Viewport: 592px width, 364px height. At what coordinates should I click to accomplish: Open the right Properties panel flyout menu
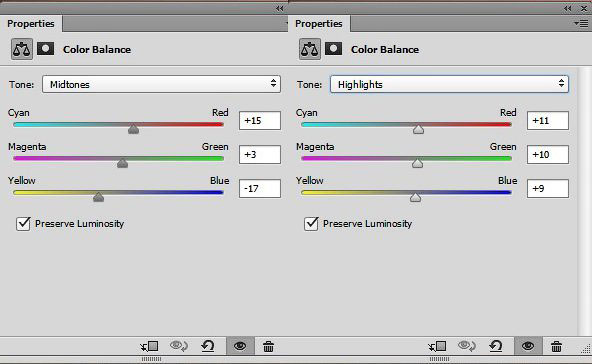[581, 24]
